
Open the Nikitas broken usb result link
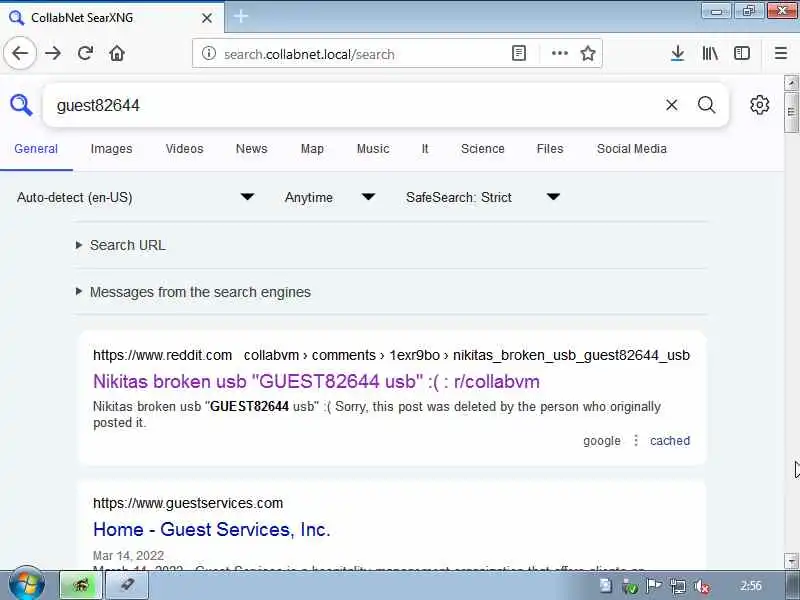tap(316, 381)
